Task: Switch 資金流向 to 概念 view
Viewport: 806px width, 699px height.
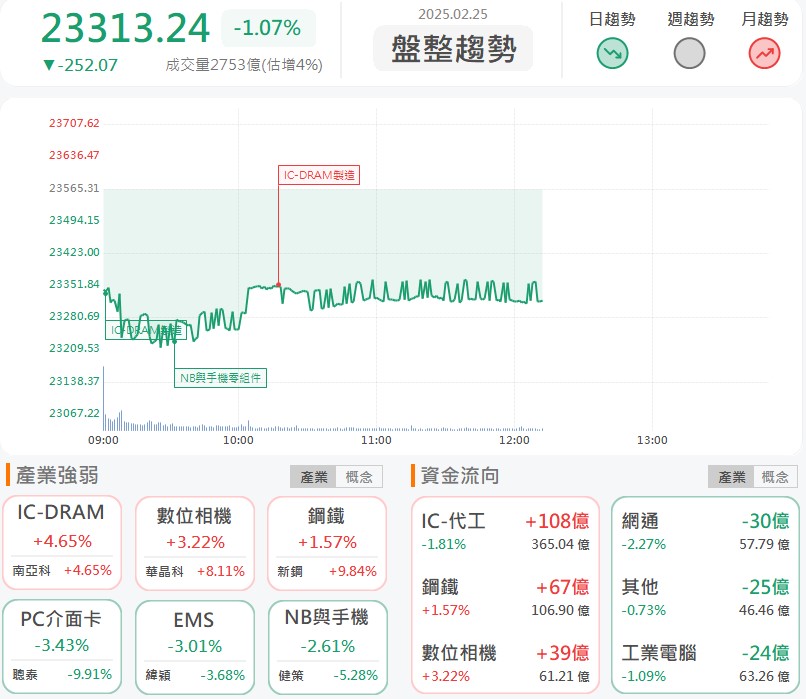Action: [x=775, y=477]
